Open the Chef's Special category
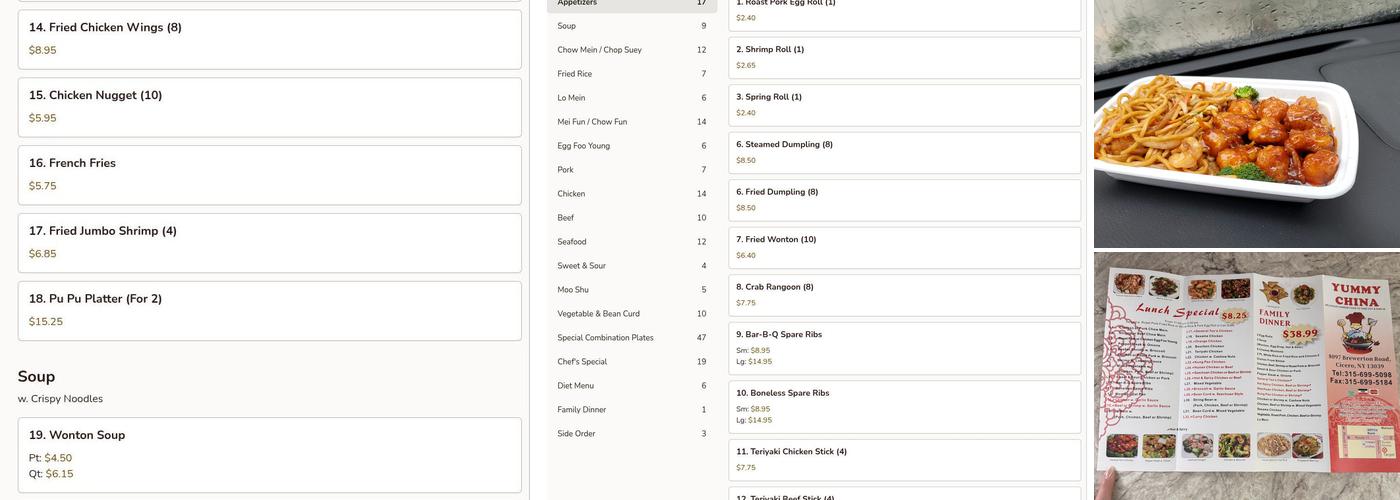This screenshot has width=1400, height=500. 631,362
